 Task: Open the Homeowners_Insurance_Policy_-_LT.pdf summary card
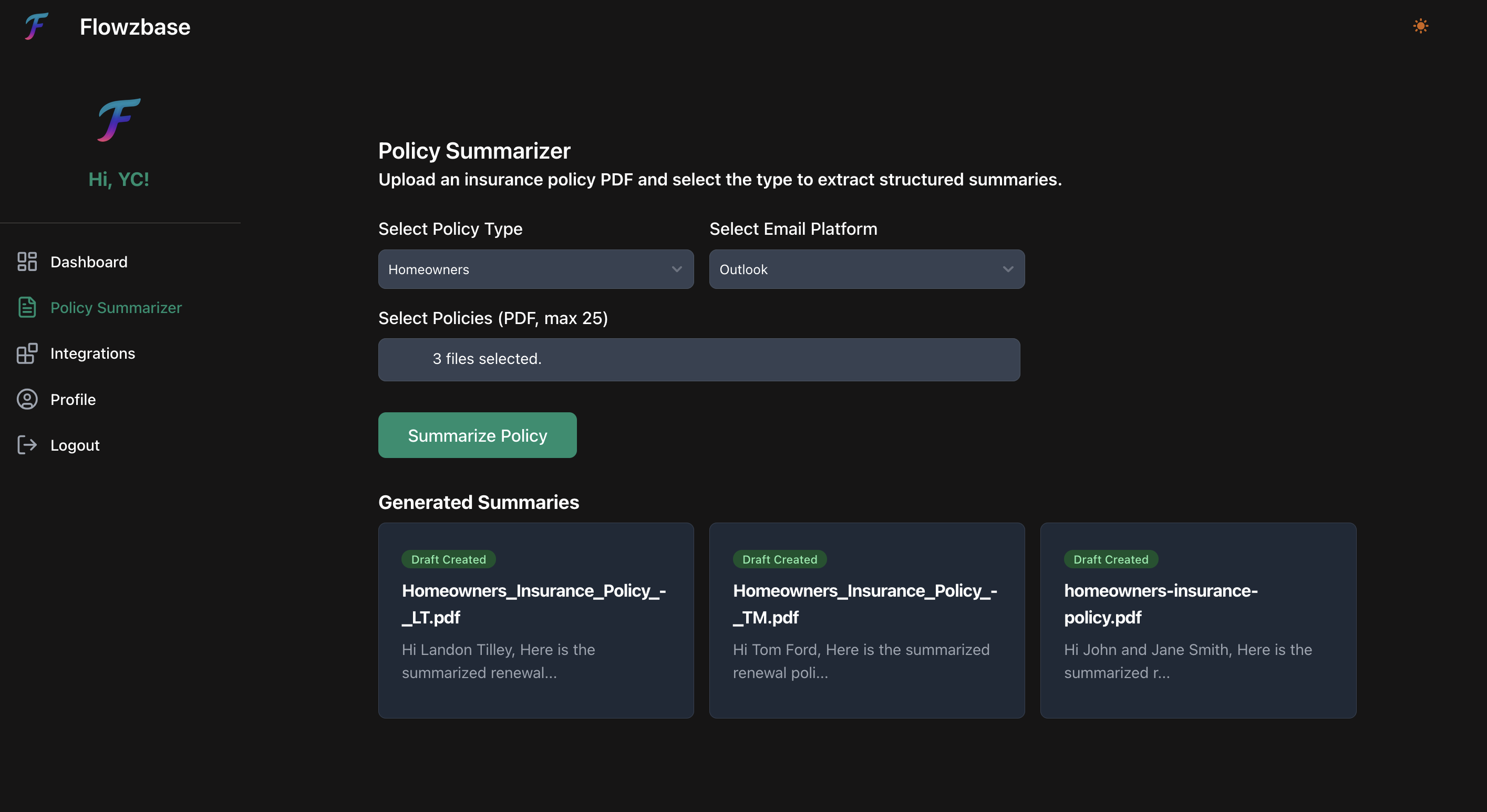(535, 620)
